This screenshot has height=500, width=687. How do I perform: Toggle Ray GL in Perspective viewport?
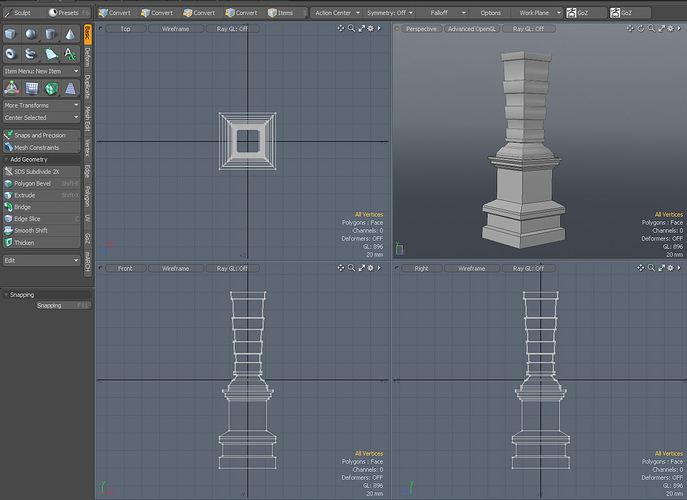pos(528,29)
